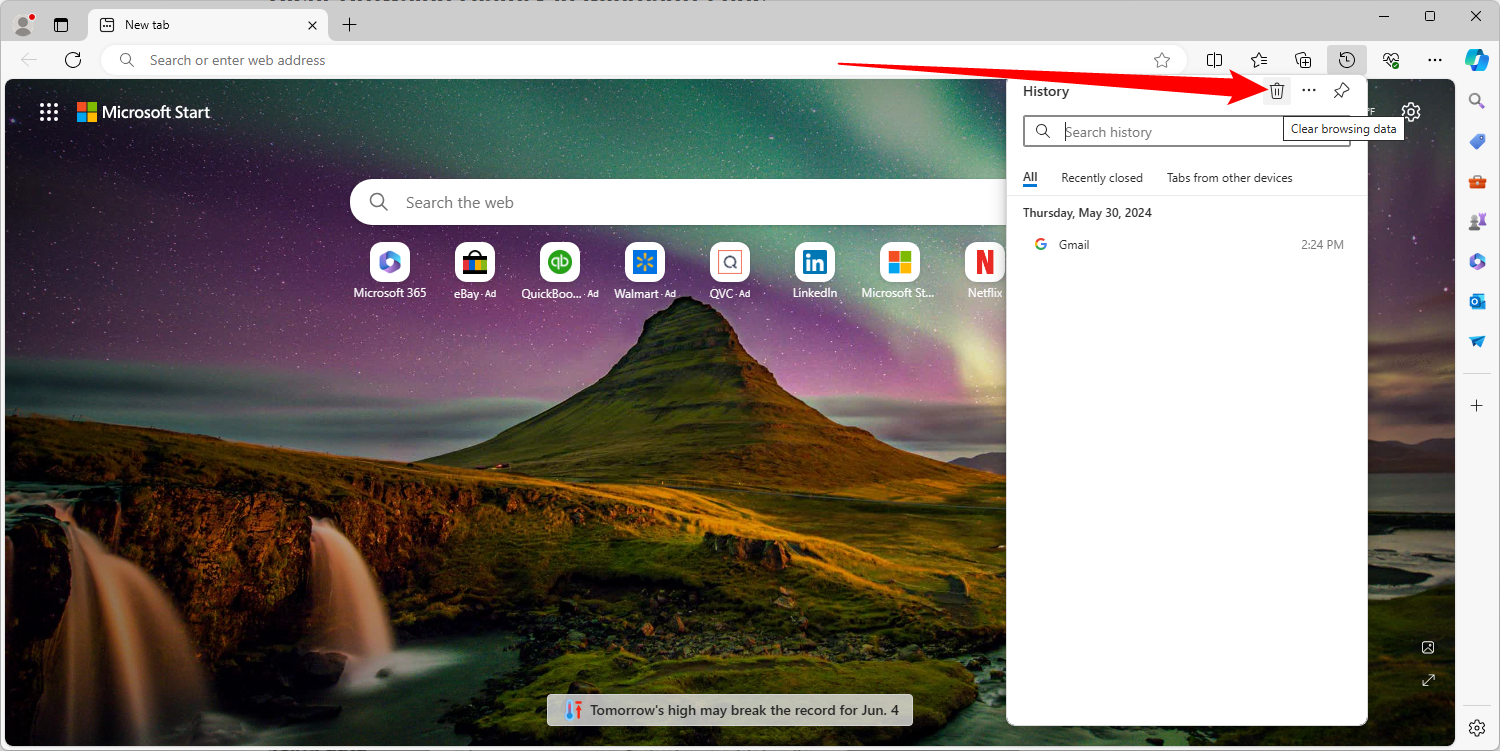
Task: Open the Edge sidebar Search tool
Action: 1476,100
